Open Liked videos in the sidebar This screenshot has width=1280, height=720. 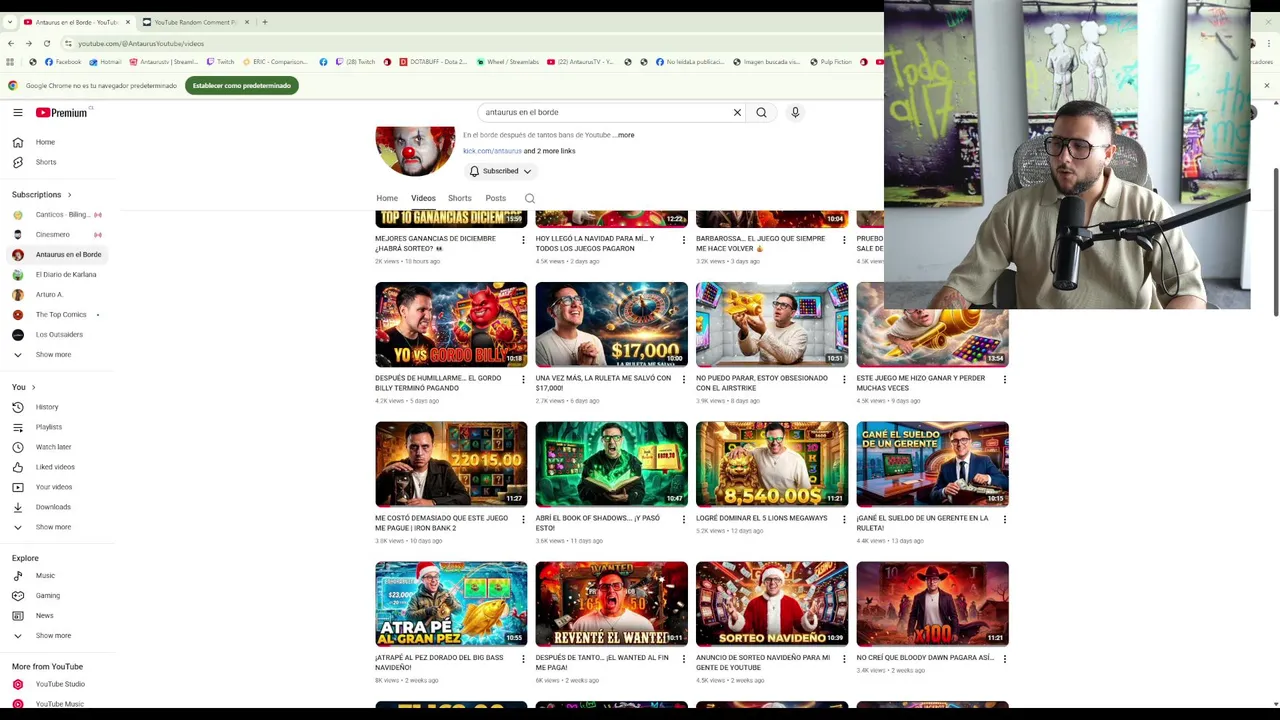coord(57,467)
